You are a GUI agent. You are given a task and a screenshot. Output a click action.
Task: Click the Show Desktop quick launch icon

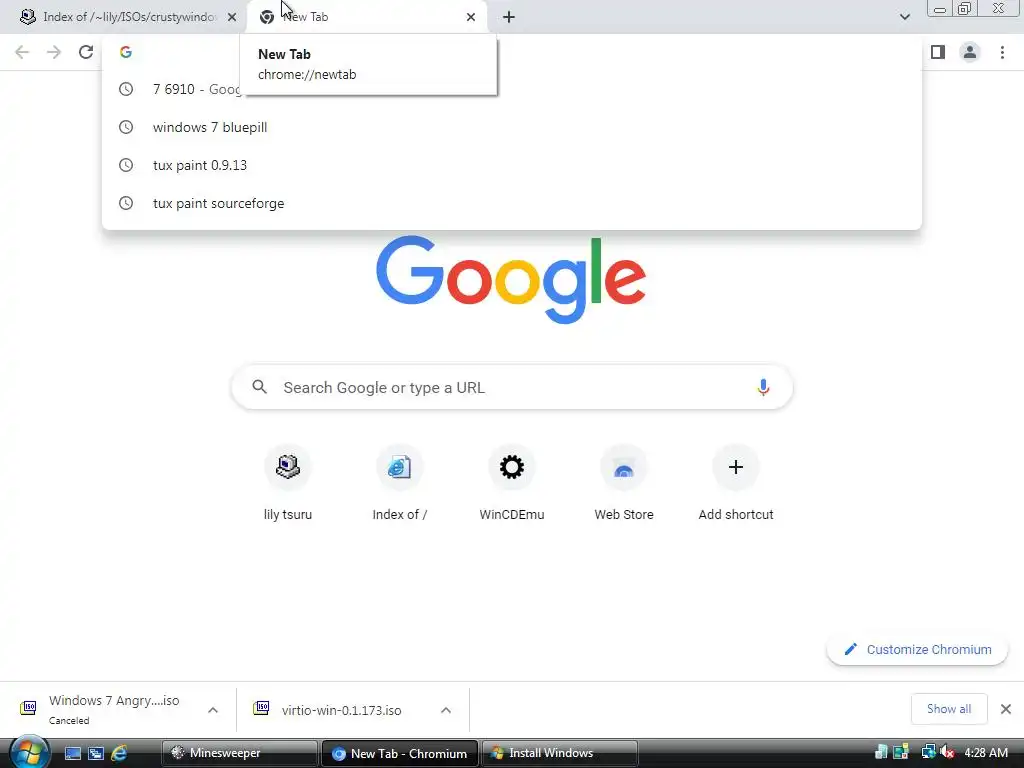click(72, 754)
